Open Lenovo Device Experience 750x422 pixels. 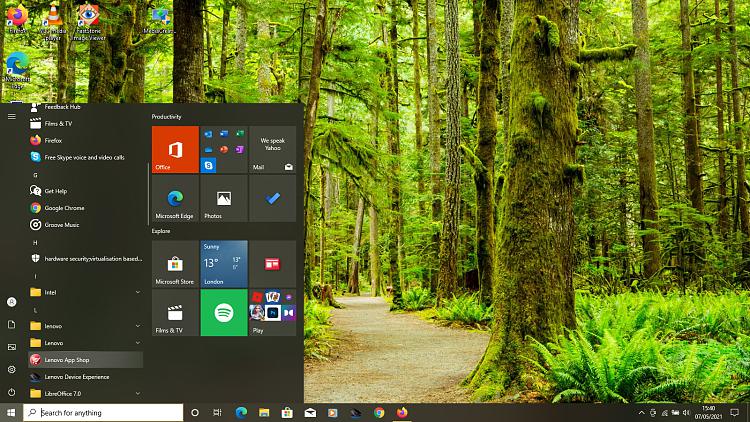point(86,377)
